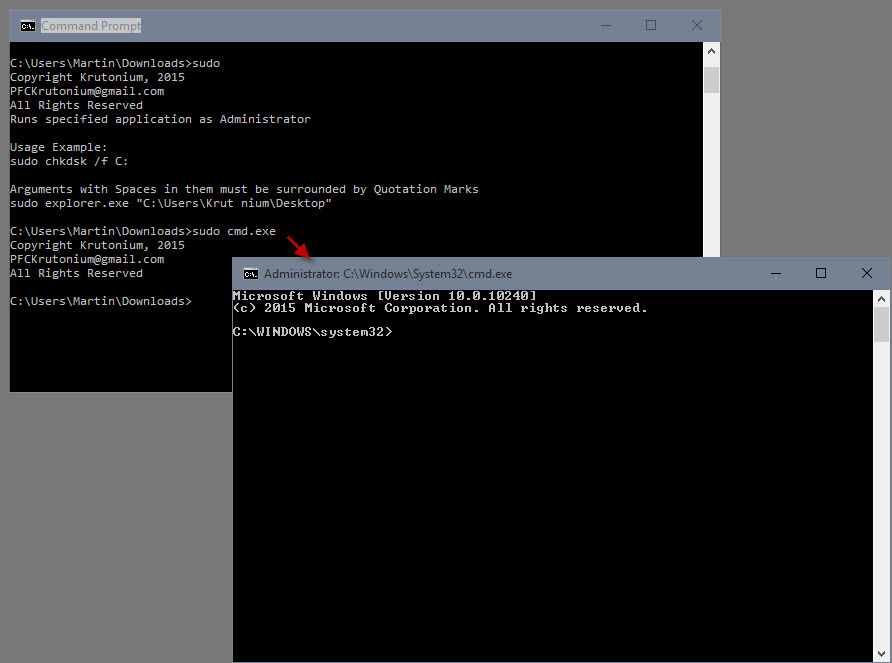The image size is (892, 663).
Task: Minimize the background Command Prompt window
Action: point(606,26)
